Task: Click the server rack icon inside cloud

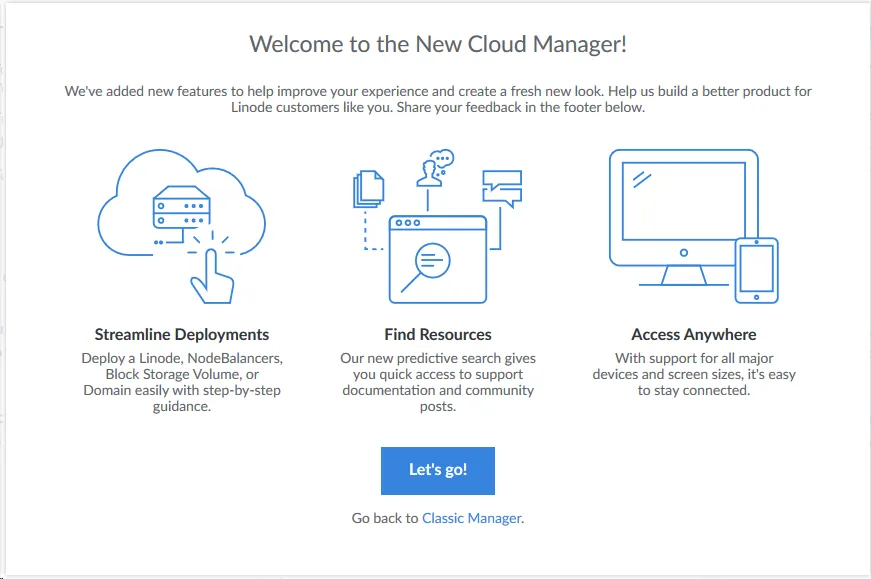Action: (182, 207)
